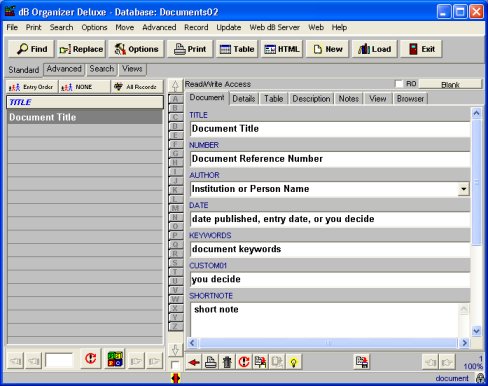This screenshot has width=488, height=386.
Task: Click the red double arrow splitter icon in status bar
Action: pos(175,378)
